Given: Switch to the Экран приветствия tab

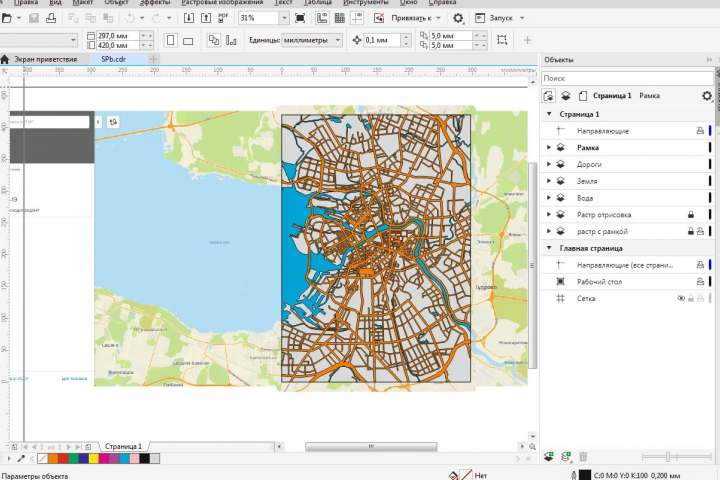Looking at the screenshot, I should (x=44, y=59).
